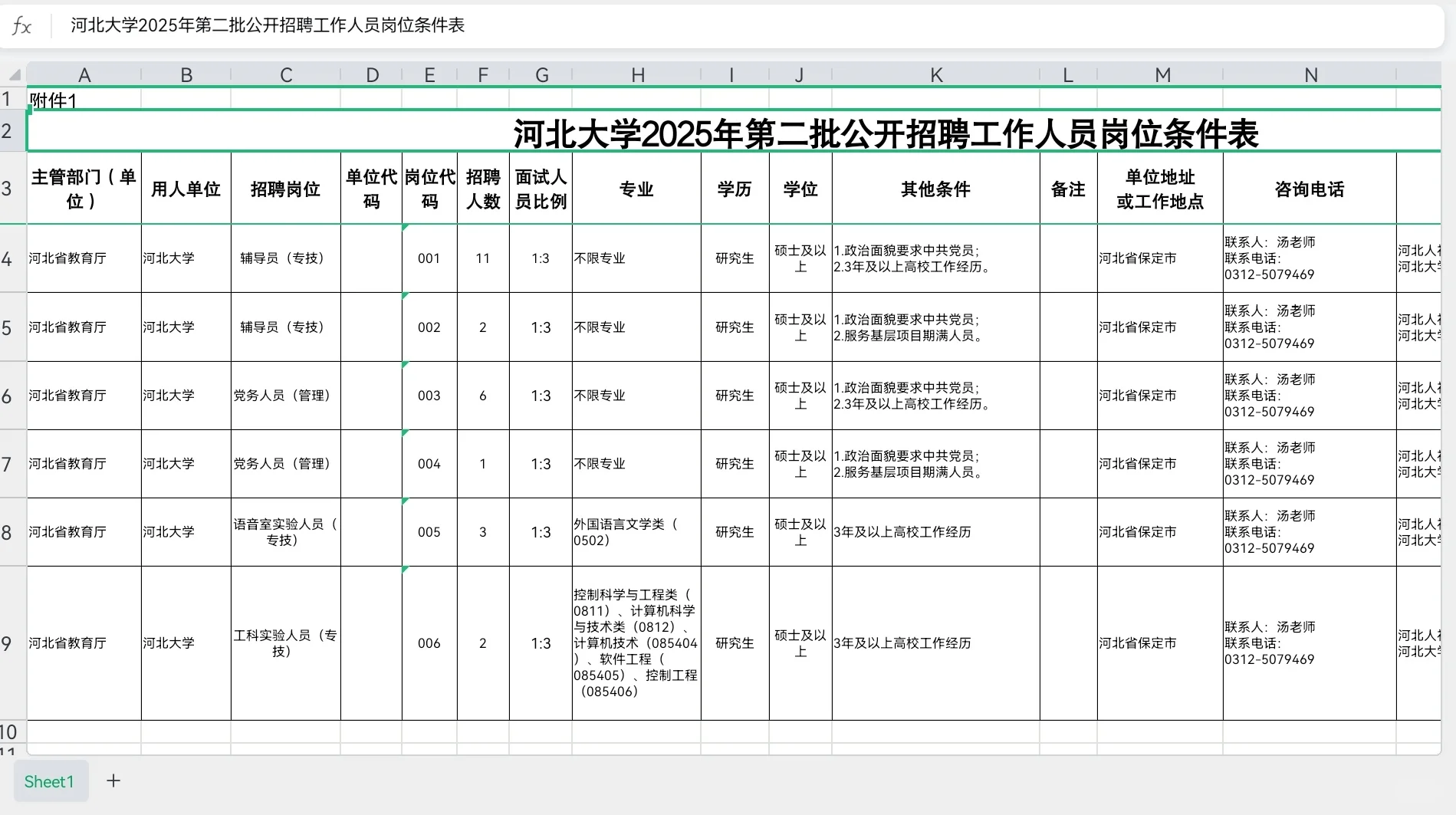
Task: Click the formula bar input text
Action: point(268,25)
